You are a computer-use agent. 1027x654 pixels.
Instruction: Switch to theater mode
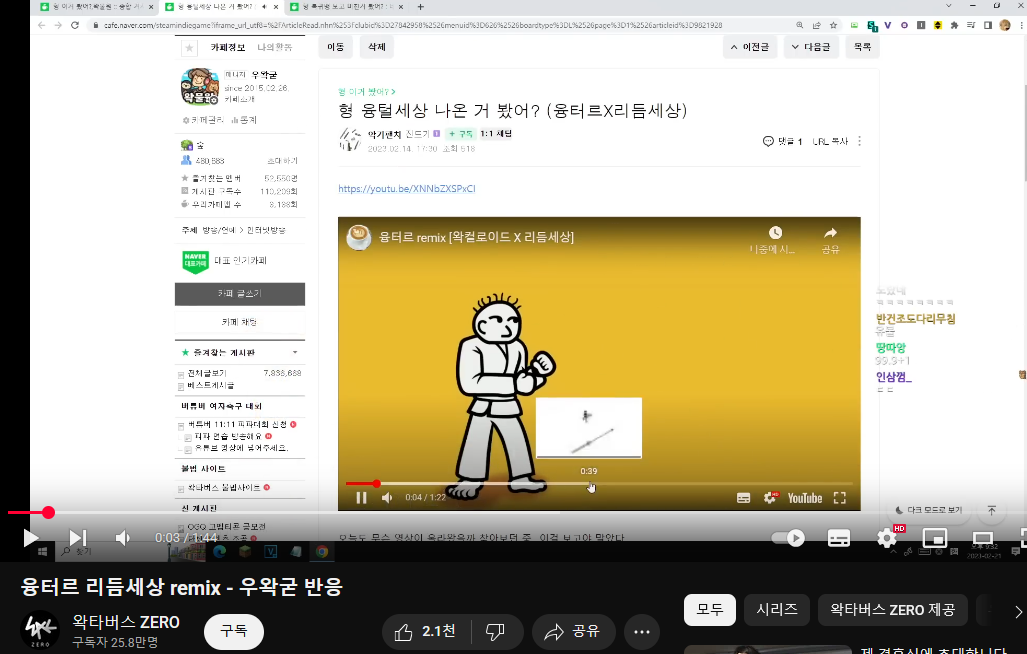982,538
